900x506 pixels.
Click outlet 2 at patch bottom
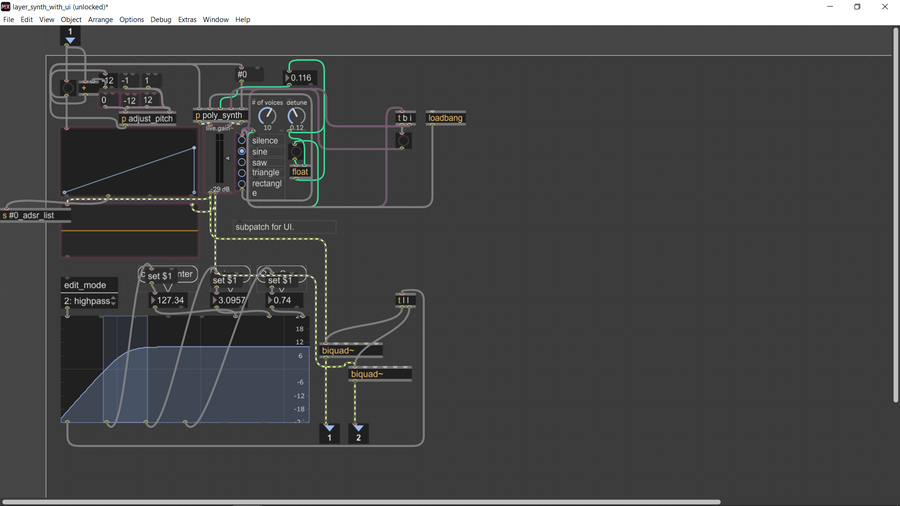(x=358, y=433)
